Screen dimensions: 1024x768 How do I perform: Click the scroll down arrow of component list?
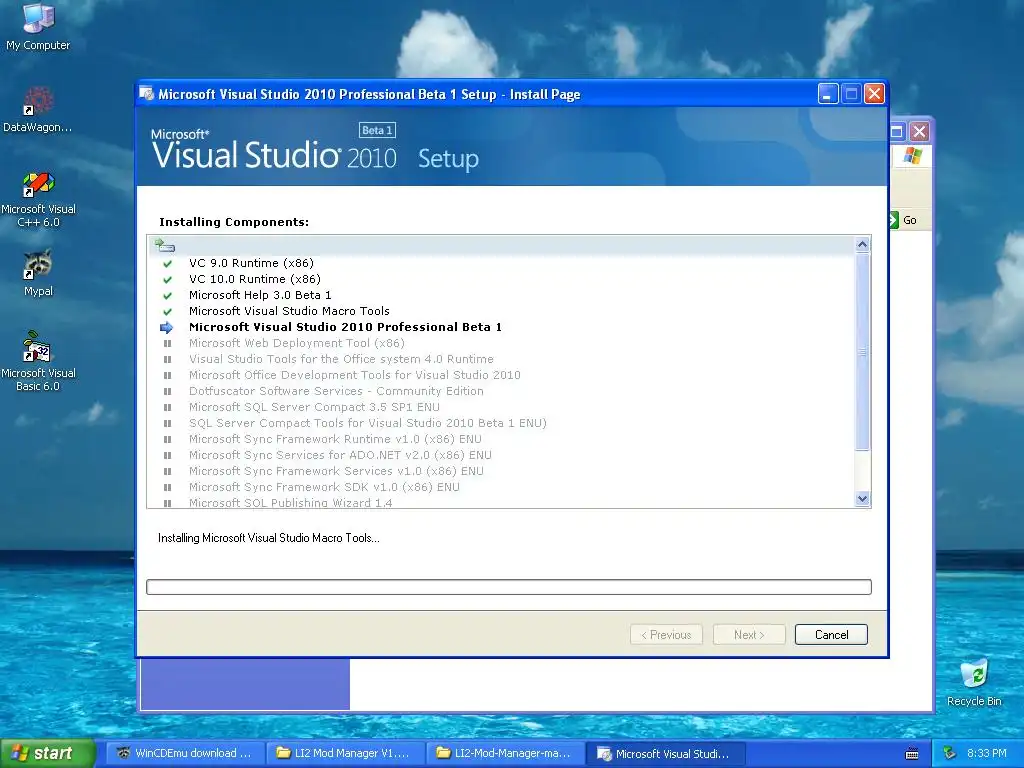(x=862, y=499)
